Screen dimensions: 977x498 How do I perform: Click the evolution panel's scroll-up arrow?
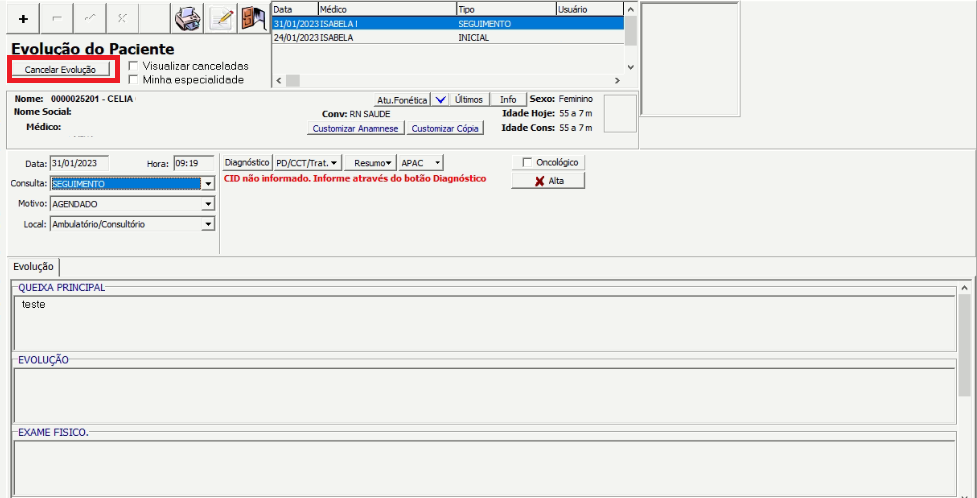point(965,287)
